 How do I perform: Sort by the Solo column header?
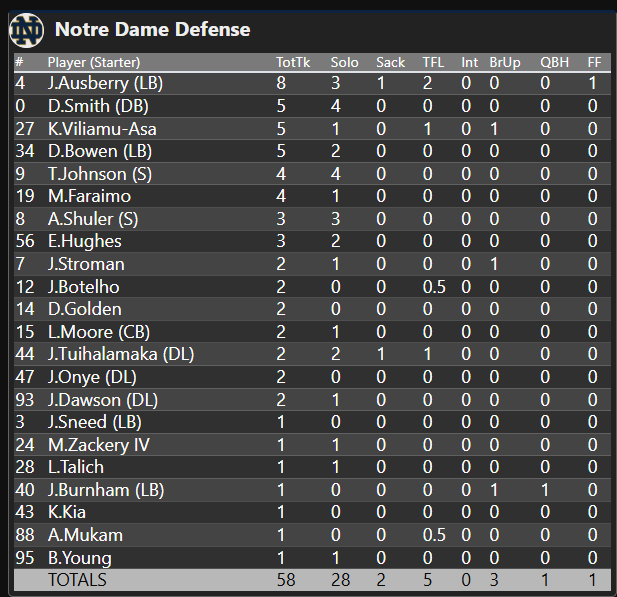click(344, 62)
